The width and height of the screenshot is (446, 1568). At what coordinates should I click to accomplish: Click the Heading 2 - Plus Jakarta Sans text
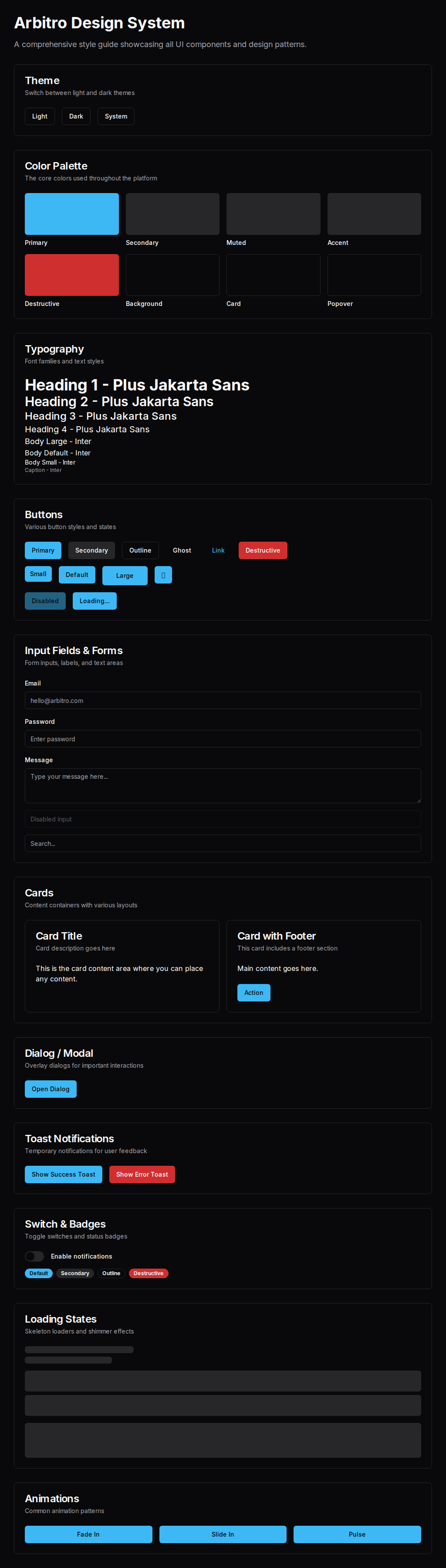click(119, 402)
